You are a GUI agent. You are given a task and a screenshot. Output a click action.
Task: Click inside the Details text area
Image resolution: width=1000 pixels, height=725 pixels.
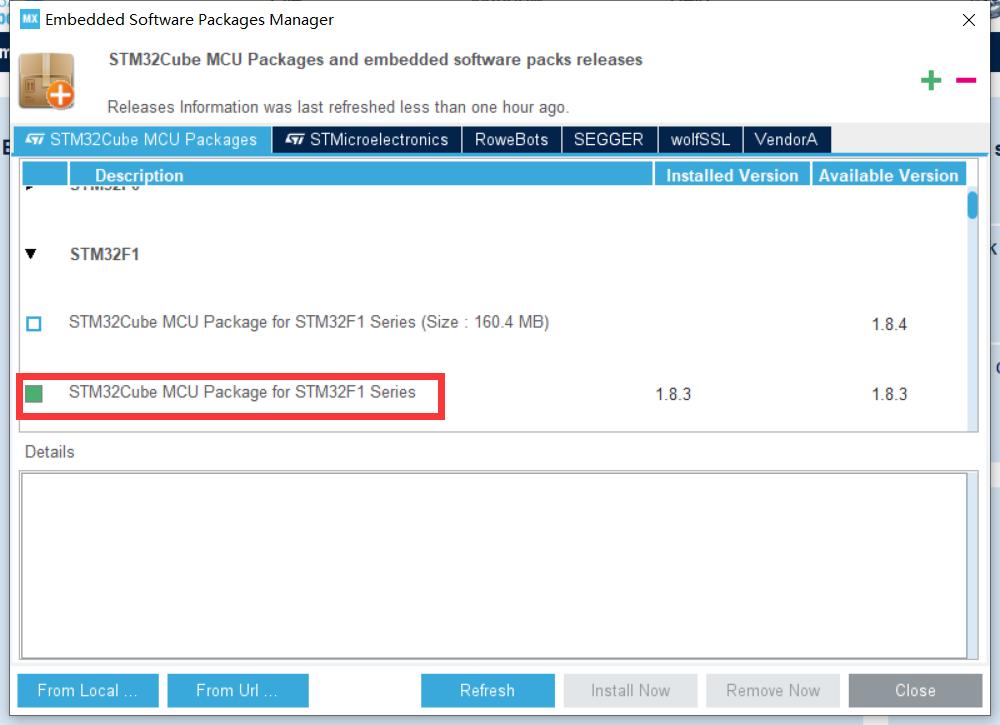point(494,565)
